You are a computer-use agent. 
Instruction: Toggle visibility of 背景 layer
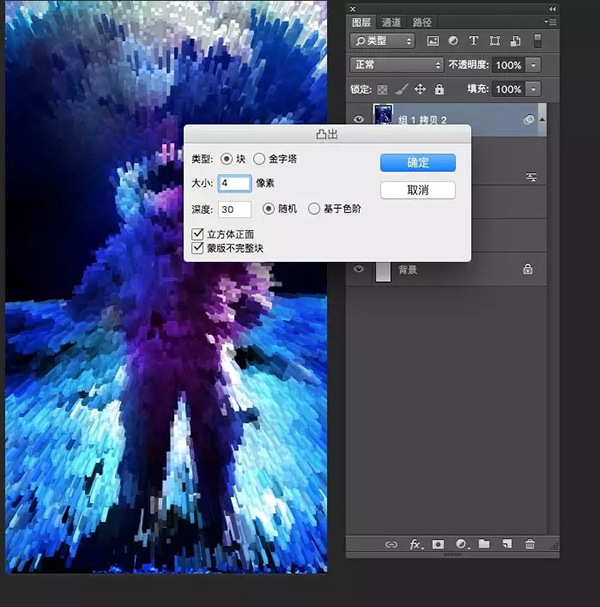point(358,268)
